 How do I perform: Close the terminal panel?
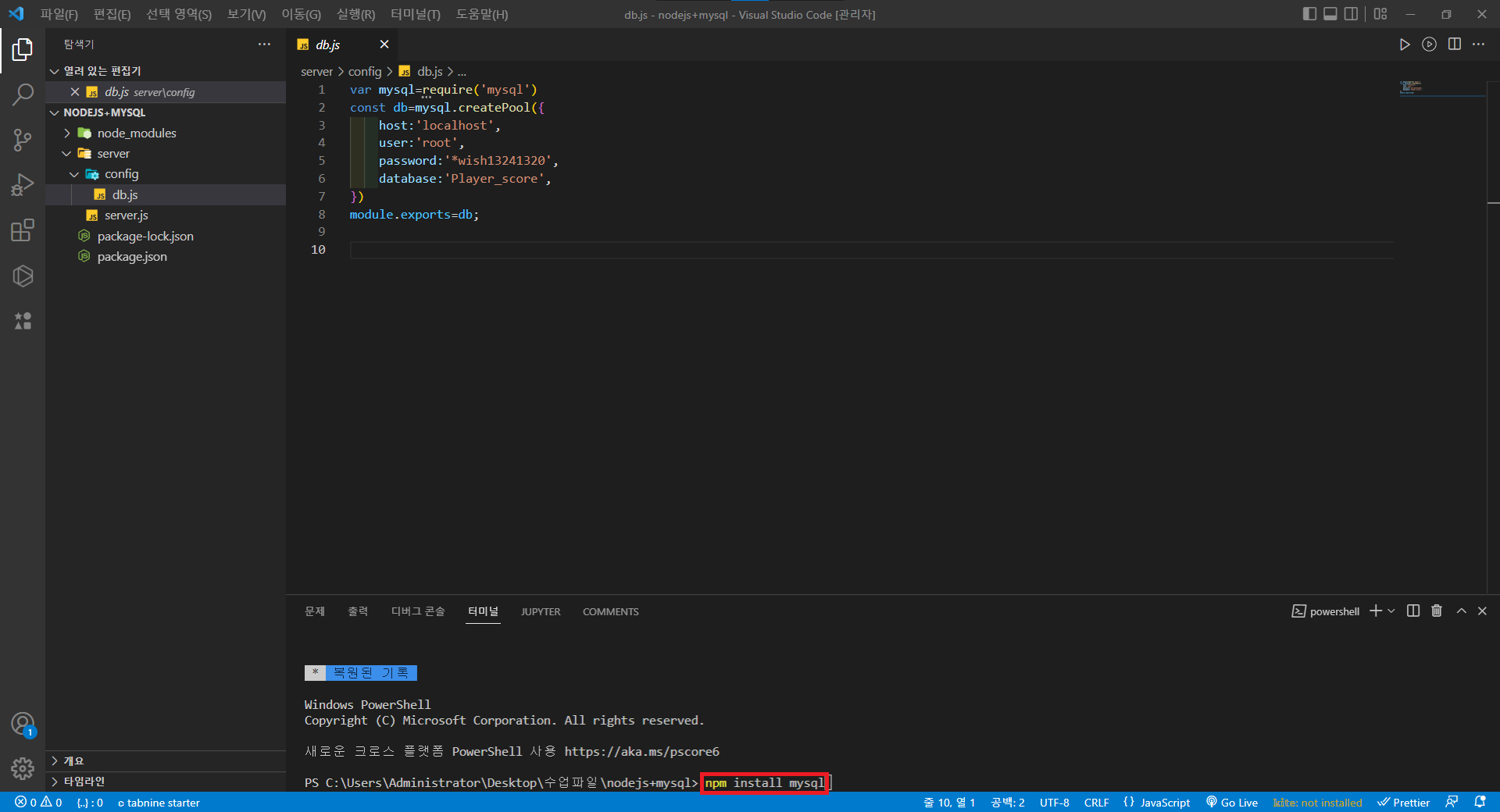tap(1482, 611)
